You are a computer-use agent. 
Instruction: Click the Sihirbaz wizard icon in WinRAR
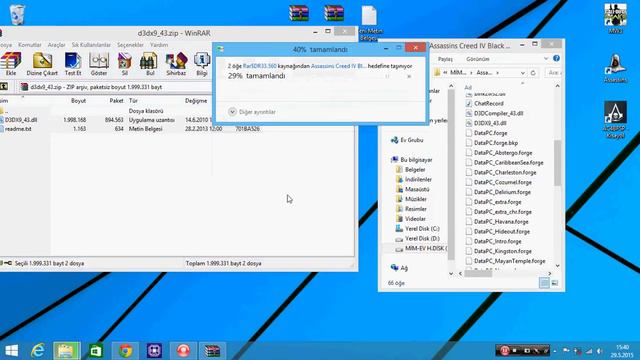(x=176, y=64)
